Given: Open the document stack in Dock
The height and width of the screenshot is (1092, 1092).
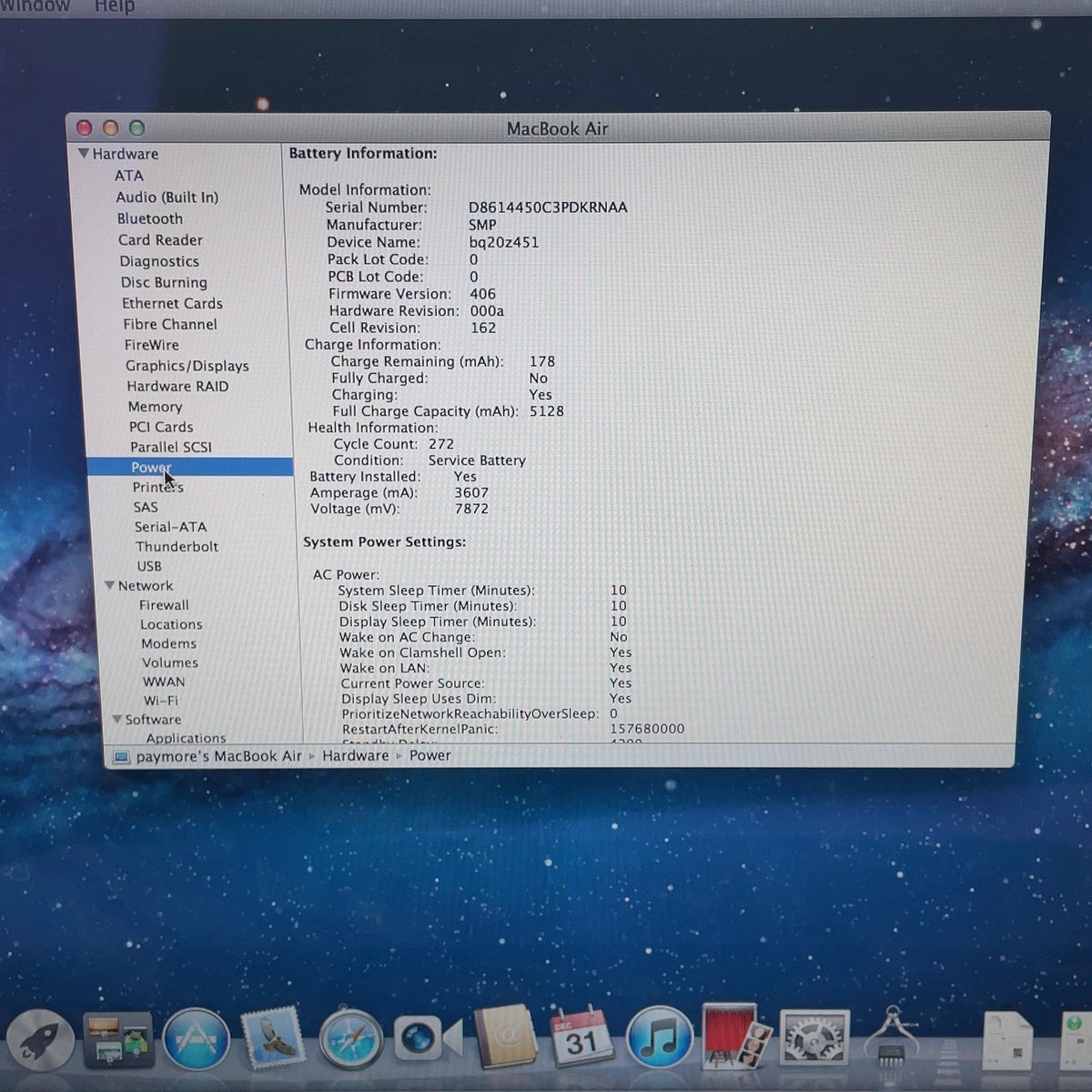Looking at the screenshot, I should (x=1006, y=1041).
